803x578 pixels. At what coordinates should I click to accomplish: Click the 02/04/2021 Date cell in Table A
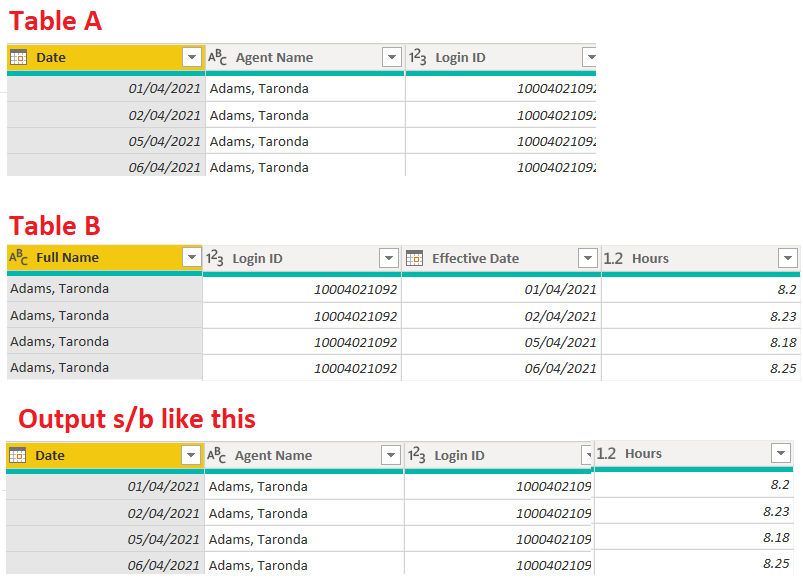(106, 115)
